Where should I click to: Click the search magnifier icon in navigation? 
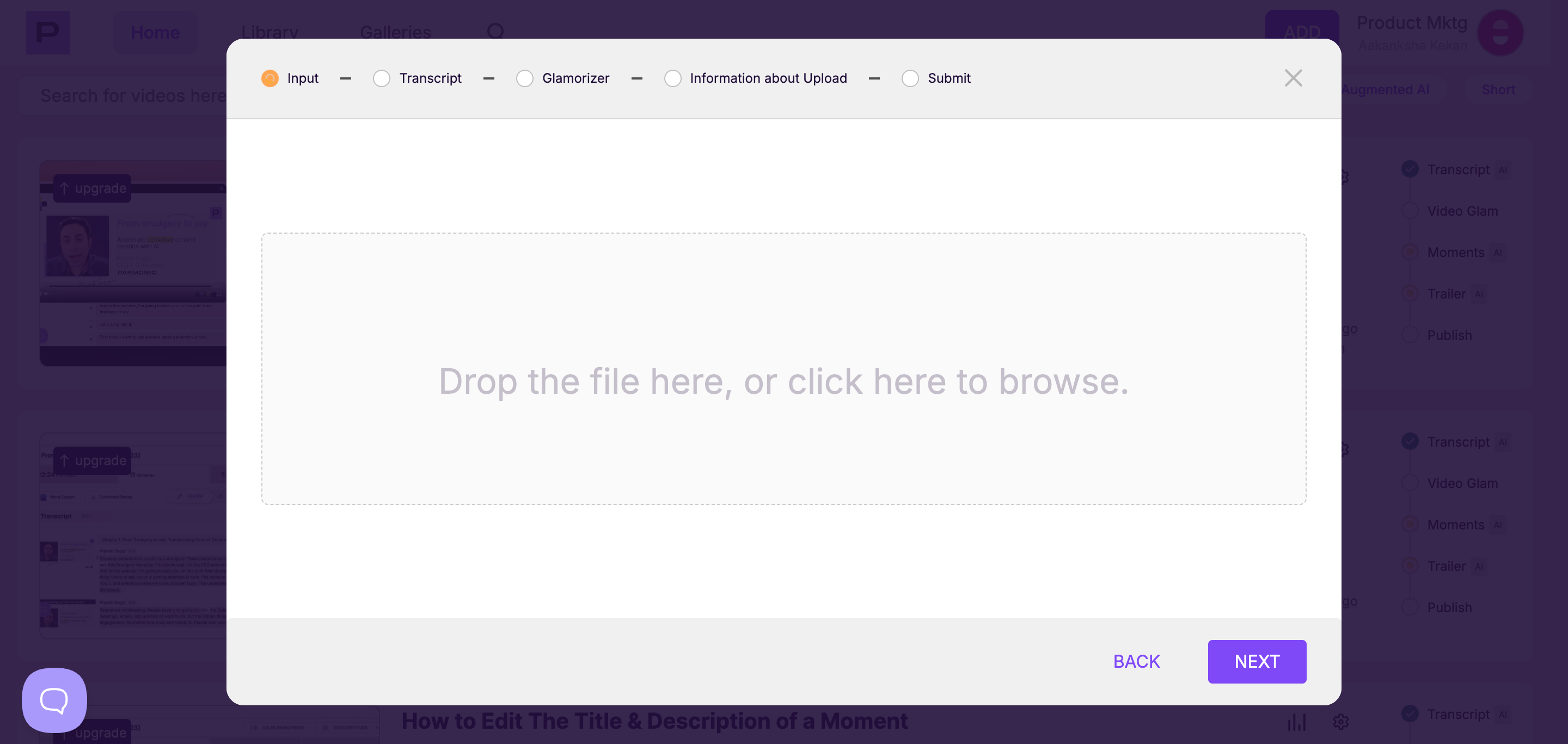coord(496,32)
